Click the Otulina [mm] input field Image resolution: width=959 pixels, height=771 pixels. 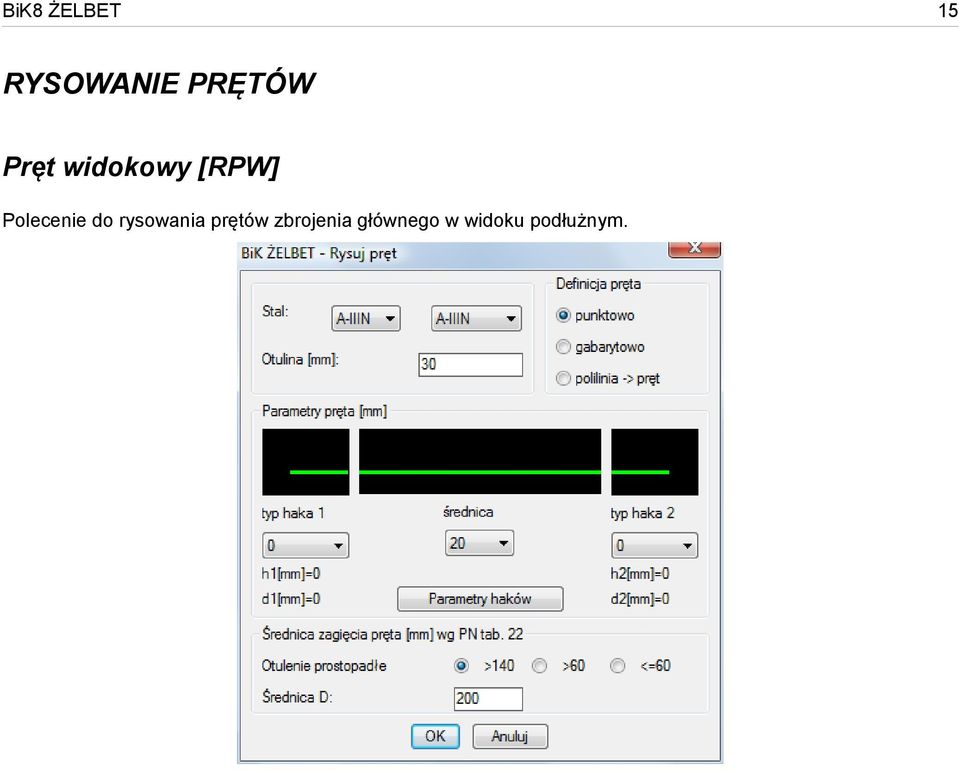[x=471, y=364]
